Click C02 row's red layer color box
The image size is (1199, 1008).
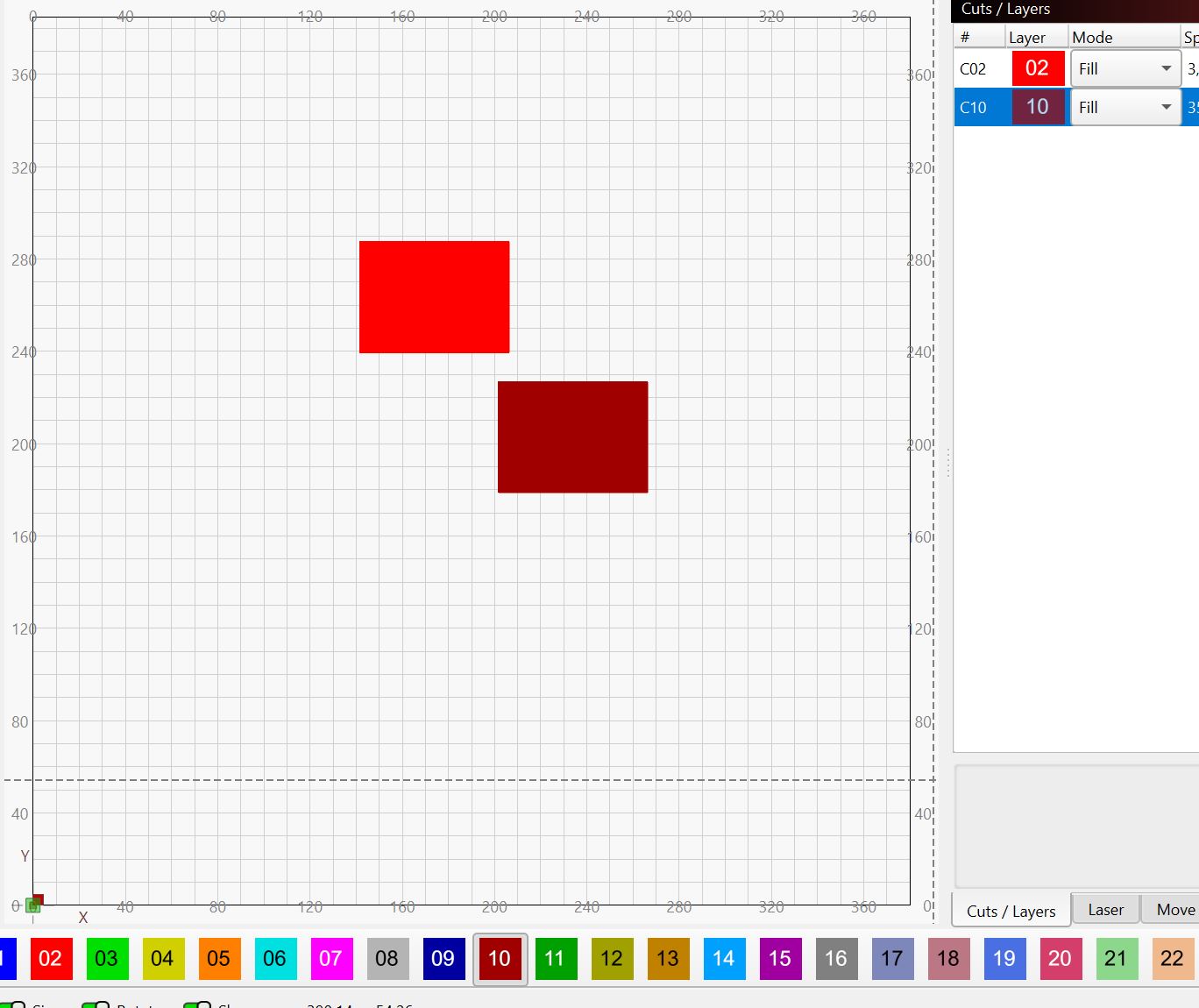tap(1038, 68)
